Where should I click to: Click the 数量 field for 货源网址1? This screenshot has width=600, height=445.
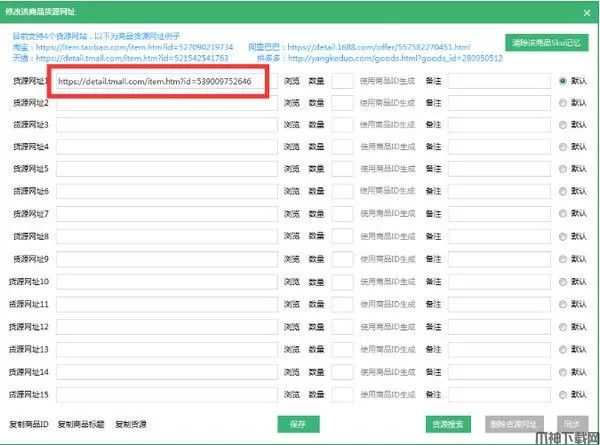point(341,80)
